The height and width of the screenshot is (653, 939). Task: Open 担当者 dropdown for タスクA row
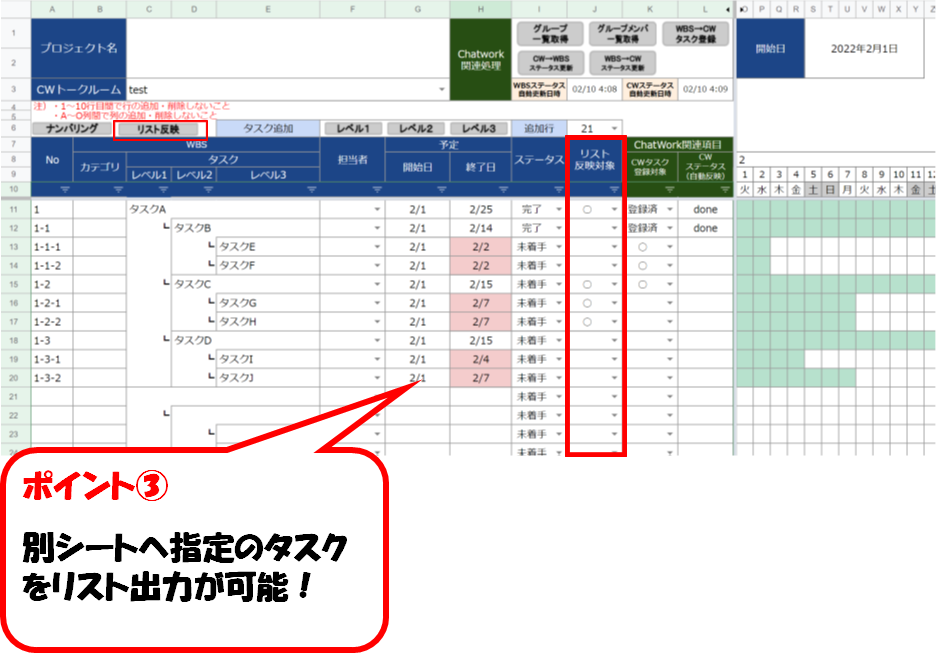[377, 210]
